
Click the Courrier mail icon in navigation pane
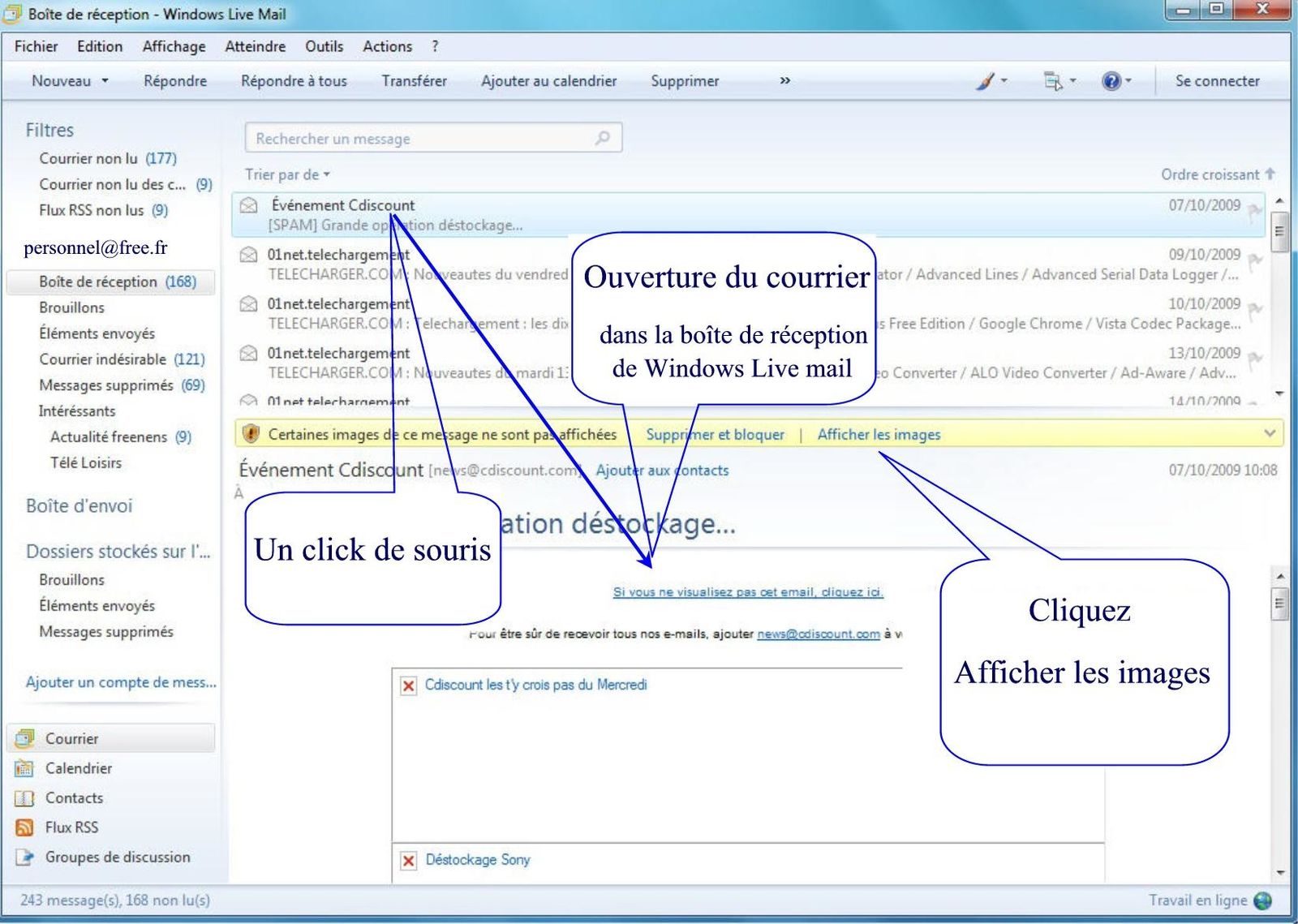(x=25, y=738)
